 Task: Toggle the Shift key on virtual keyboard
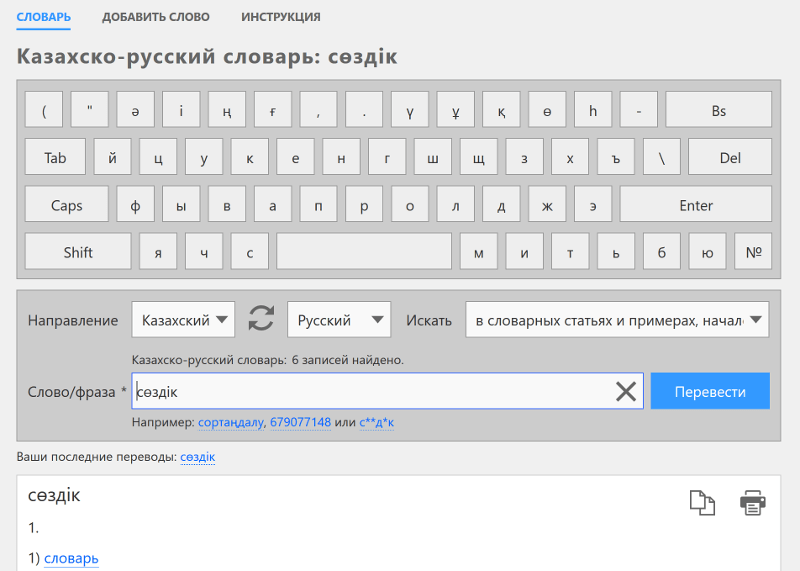point(78,251)
